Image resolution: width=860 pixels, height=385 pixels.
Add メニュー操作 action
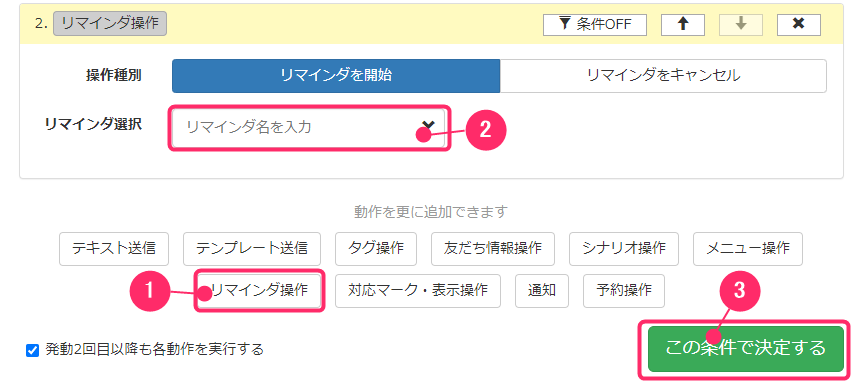point(748,248)
